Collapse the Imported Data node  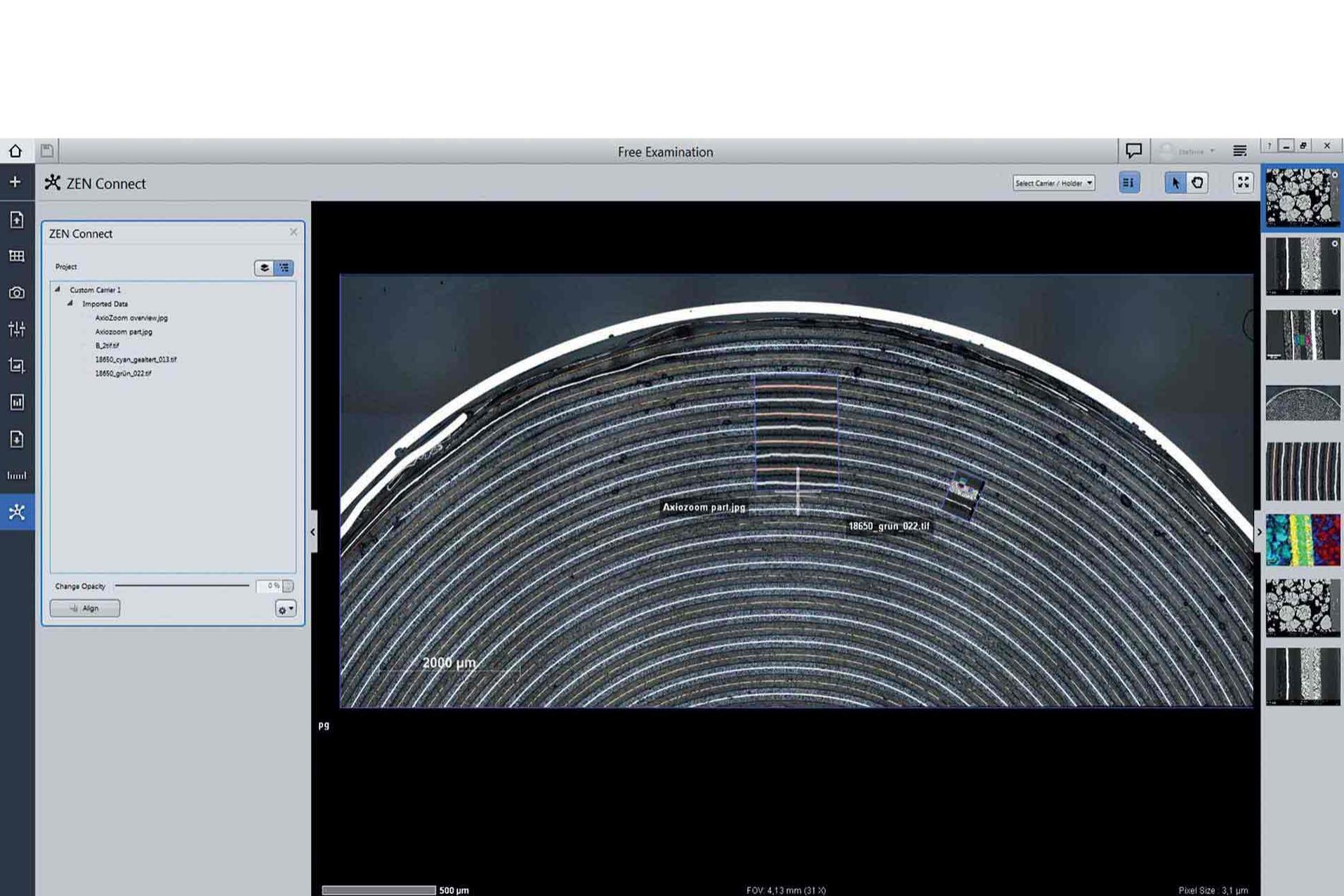tap(70, 303)
